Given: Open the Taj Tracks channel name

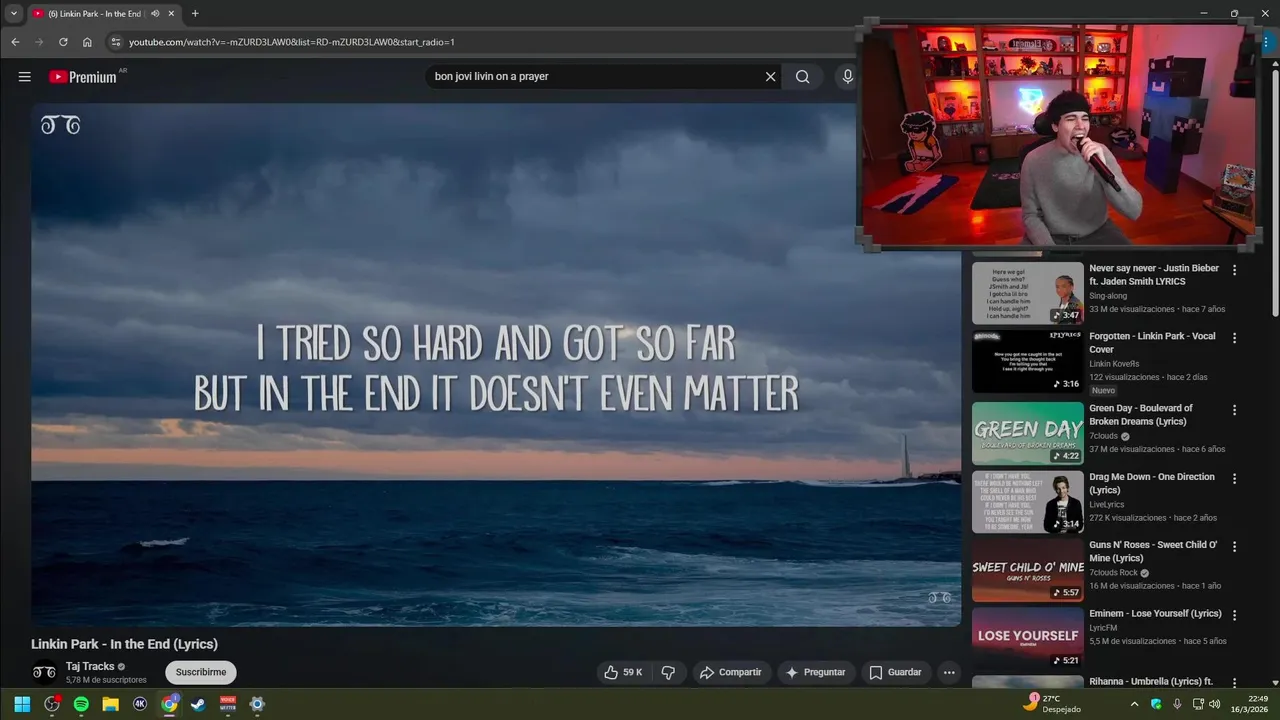Looking at the screenshot, I should 90,666.
